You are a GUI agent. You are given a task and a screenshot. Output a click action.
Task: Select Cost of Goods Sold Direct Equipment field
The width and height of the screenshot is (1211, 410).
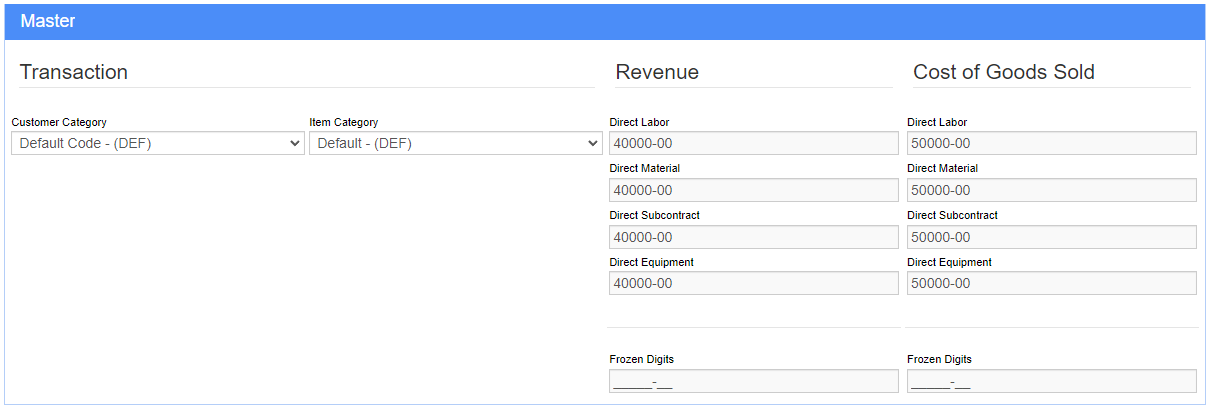coord(1052,283)
